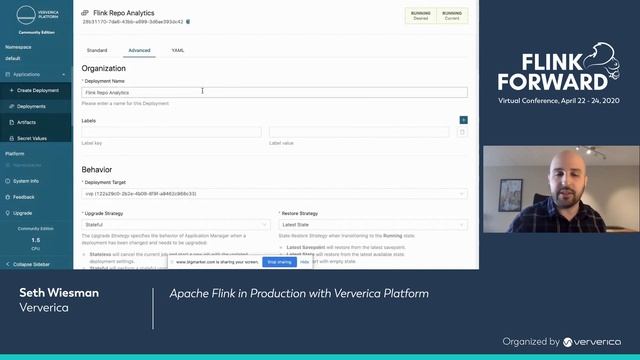This screenshot has height=360, width=640.
Task: Add a new label row
Action: 463,120
